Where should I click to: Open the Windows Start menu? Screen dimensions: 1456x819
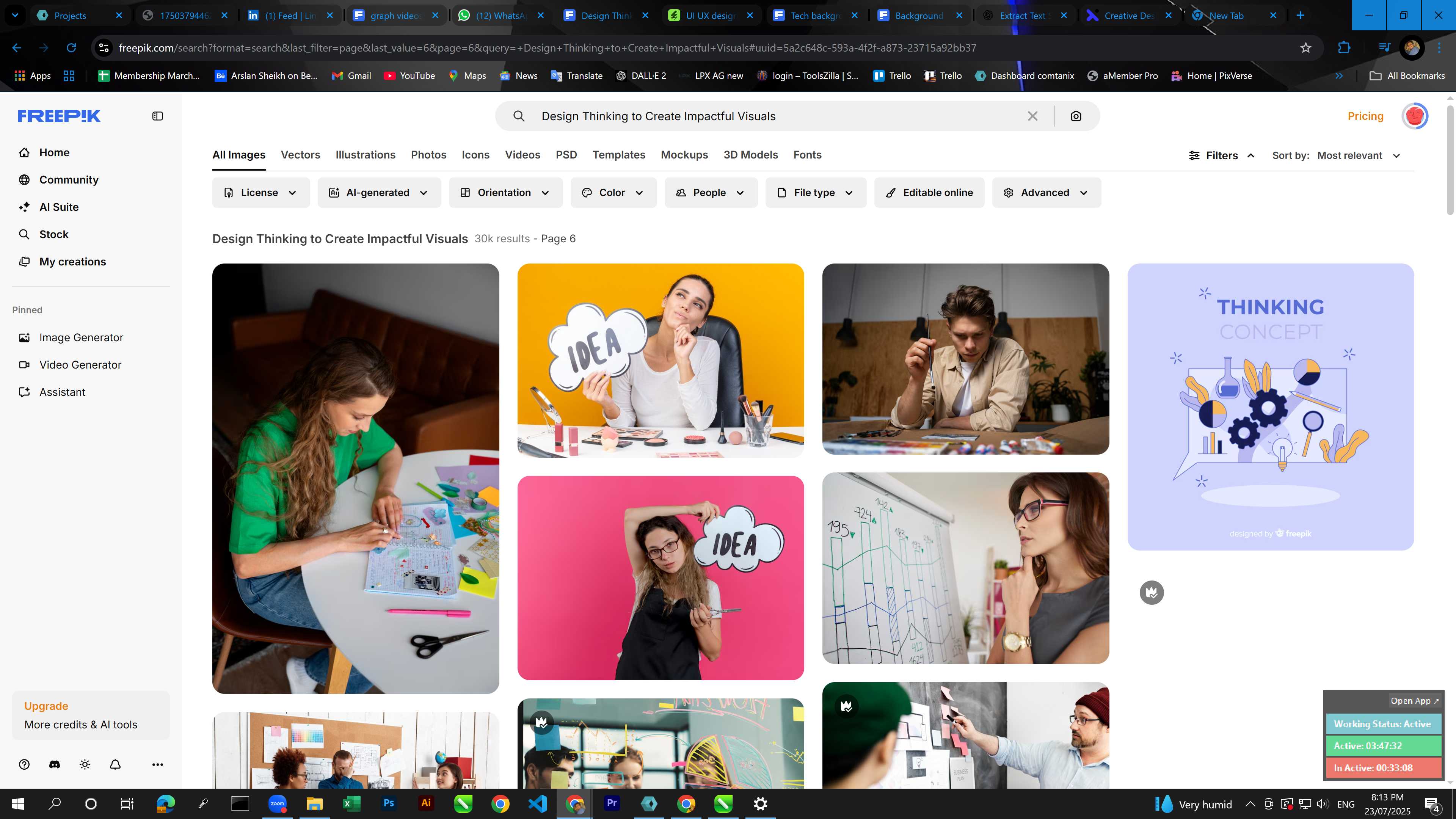pos(18,803)
